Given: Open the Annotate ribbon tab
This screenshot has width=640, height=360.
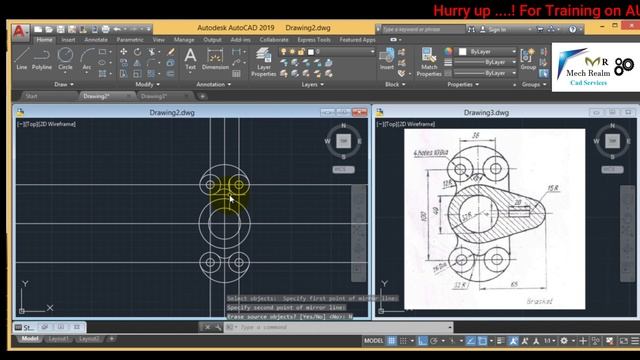Looking at the screenshot, I should 96,40.
